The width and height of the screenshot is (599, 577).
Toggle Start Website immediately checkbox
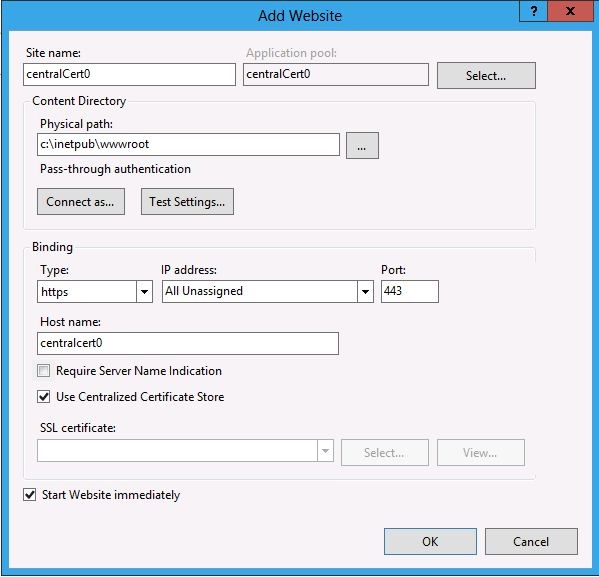[30, 494]
